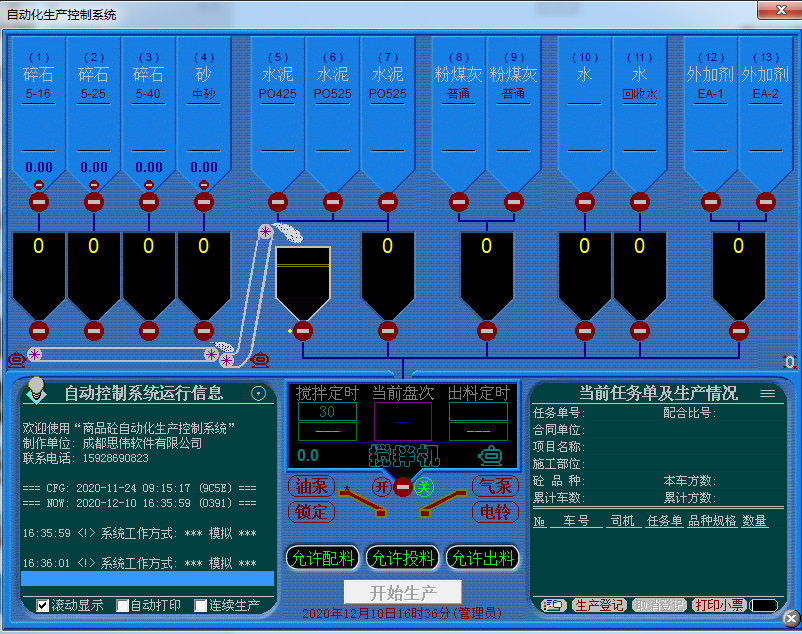Screen dimensions: 802x634
Task: Click the mixer motor icon beside 搅拌机
Action: click(x=489, y=455)
